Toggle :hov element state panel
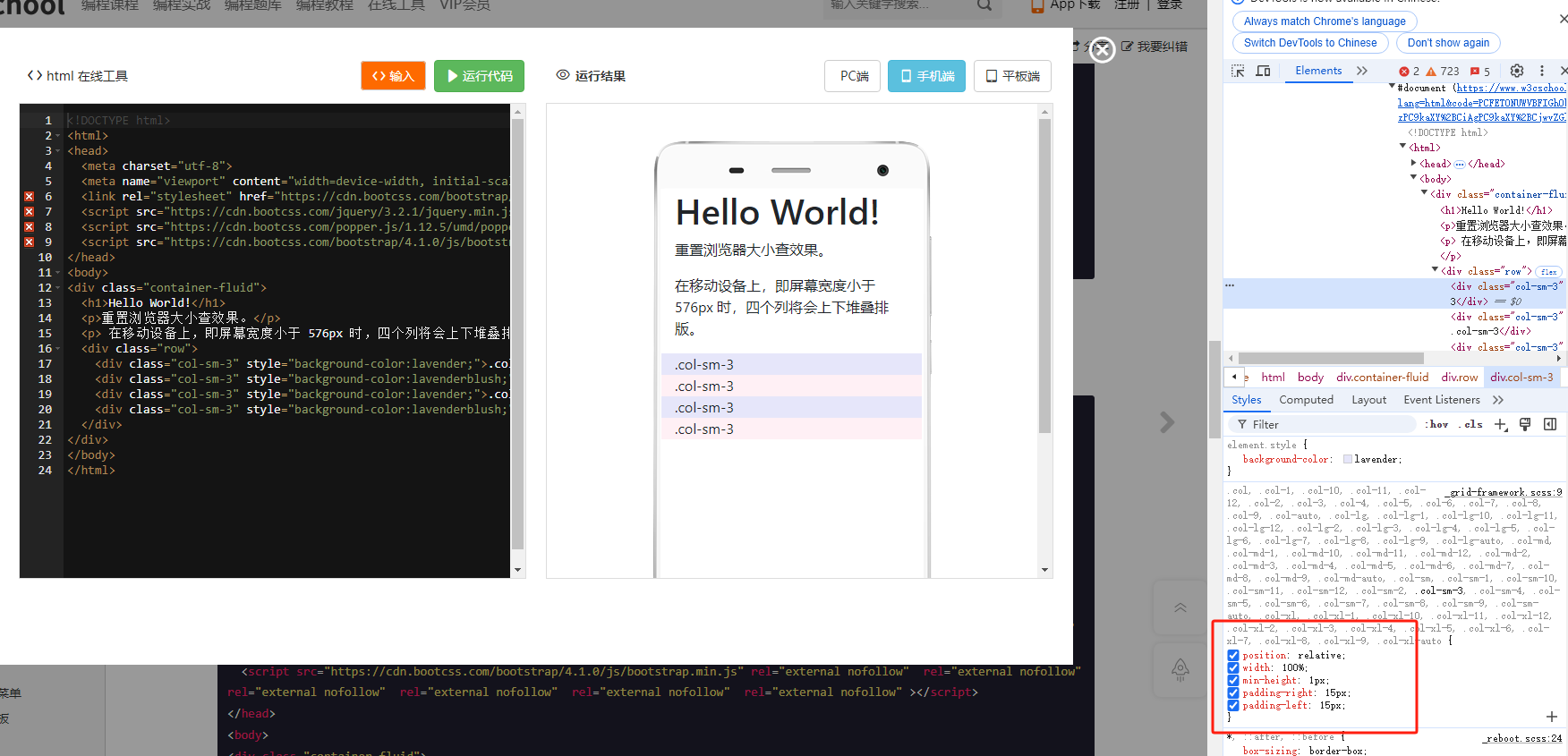 click(x=1437, y=424)
